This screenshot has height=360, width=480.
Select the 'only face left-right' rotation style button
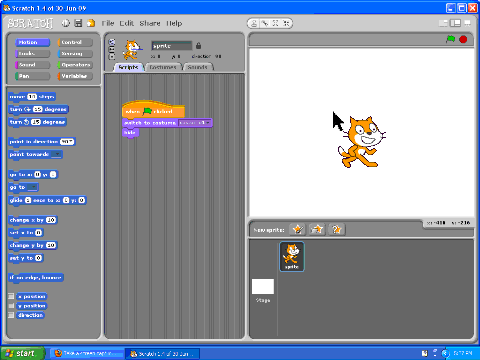click(112, 49)
